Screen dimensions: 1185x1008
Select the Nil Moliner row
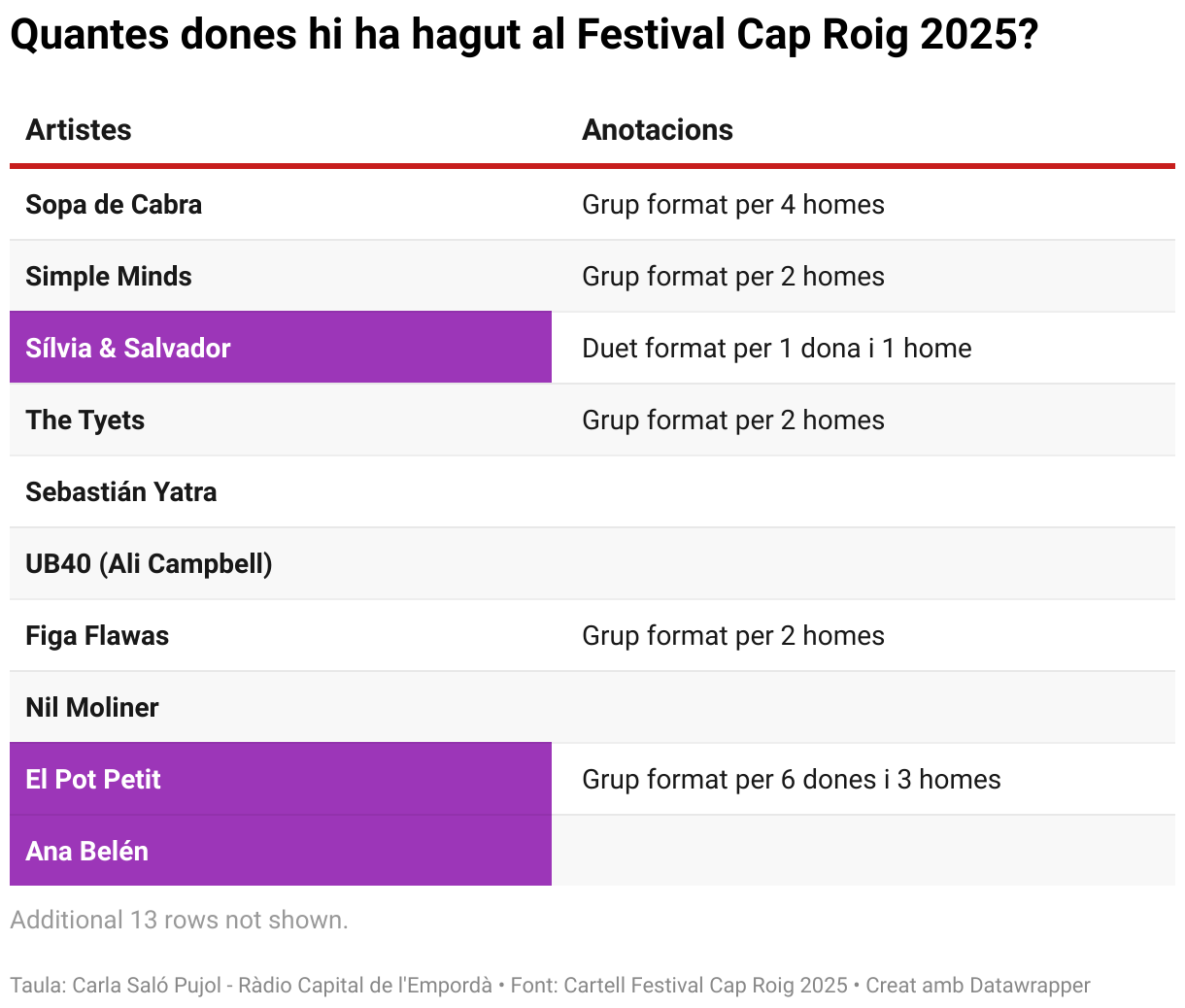[x=592, y=707]
